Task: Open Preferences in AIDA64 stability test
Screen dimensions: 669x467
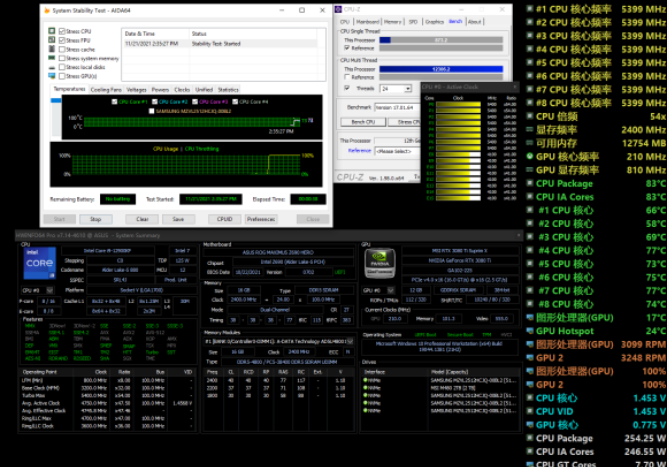Action: point(261,219)
